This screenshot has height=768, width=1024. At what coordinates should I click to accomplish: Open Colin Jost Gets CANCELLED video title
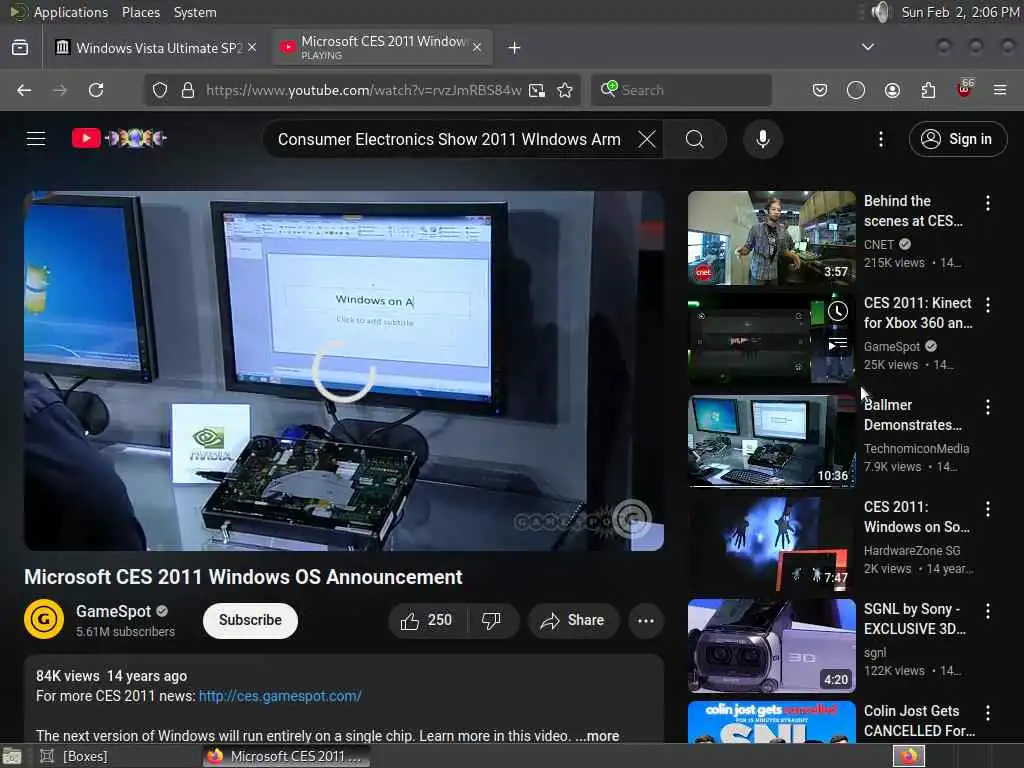point(919,720)
